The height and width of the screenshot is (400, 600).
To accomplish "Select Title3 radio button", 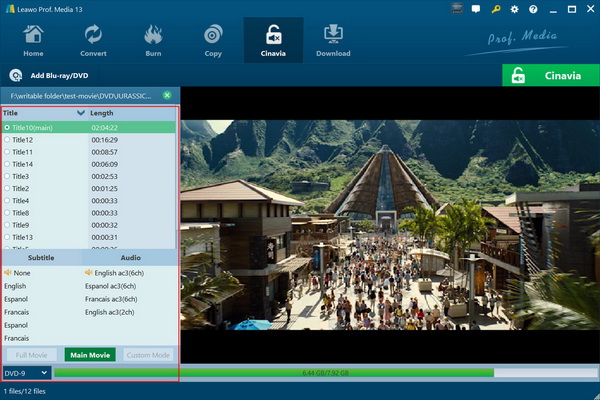I will 7,176.
